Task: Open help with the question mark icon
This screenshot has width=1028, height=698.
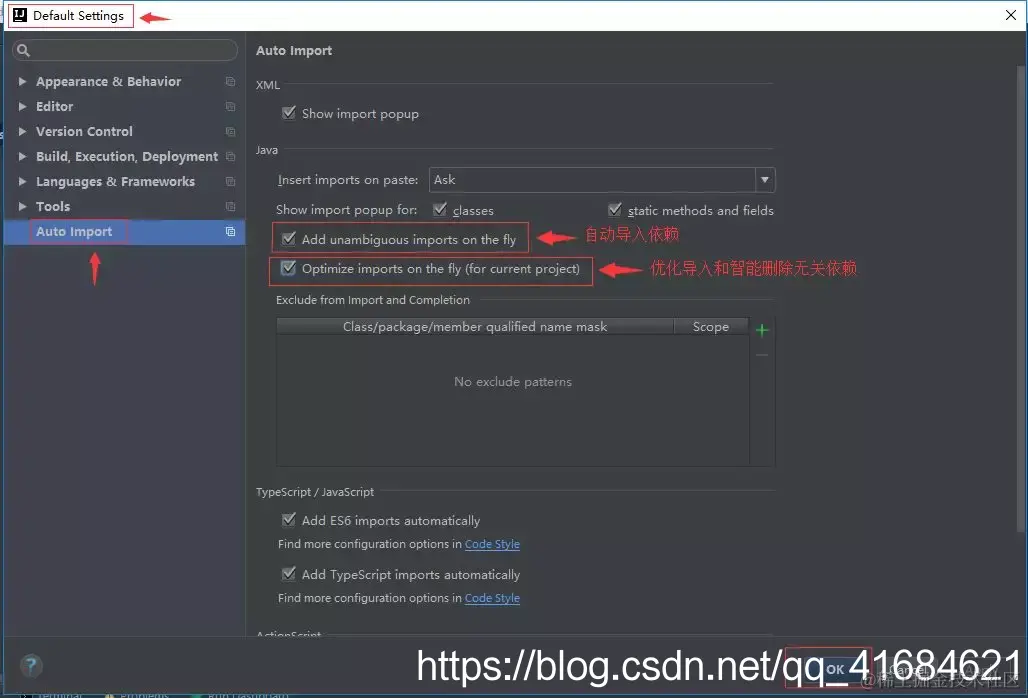Action: (31, 666)
